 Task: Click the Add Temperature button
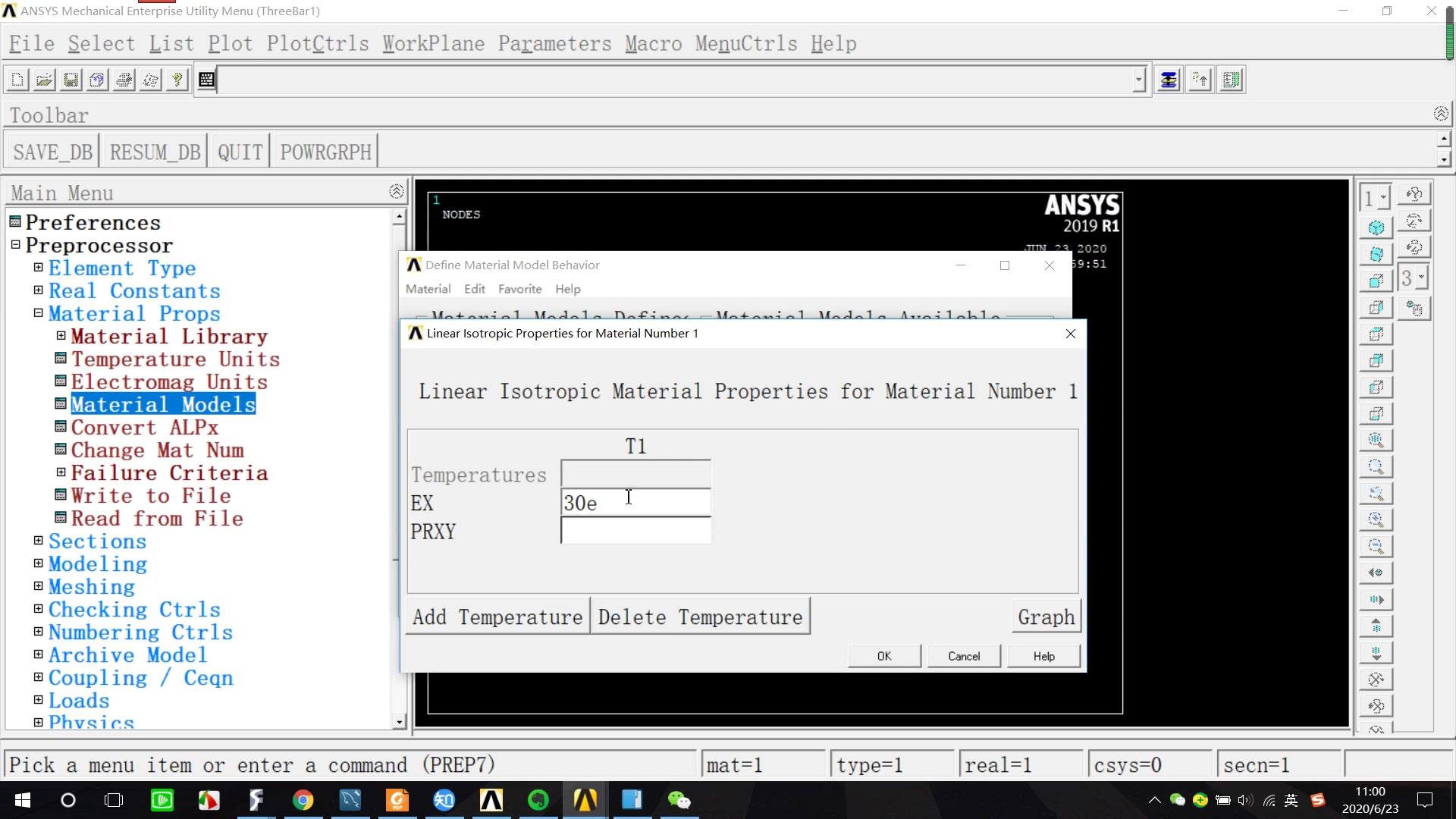click(497, 617)
